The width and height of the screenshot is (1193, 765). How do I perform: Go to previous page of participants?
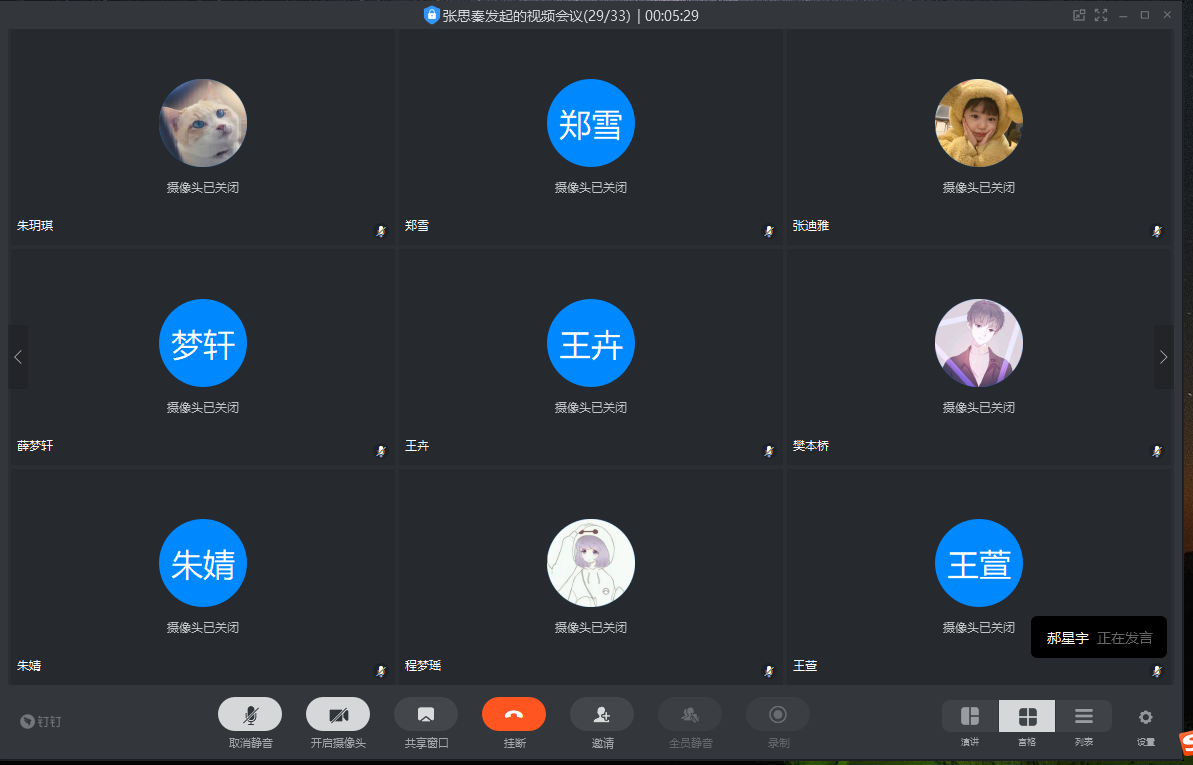pos(18,357)
